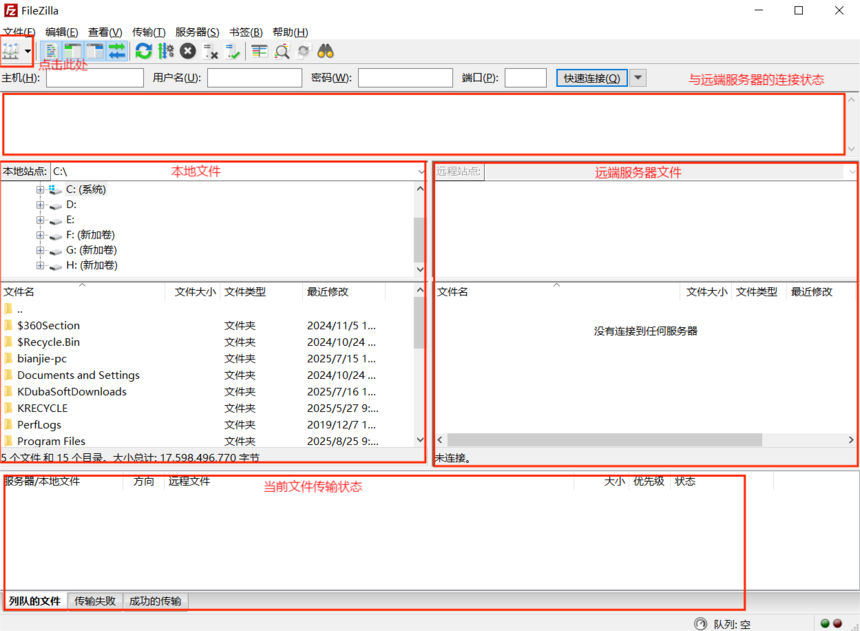The image size is (860, 631).
Task: Search for files on the server
Action: (325, 51)
